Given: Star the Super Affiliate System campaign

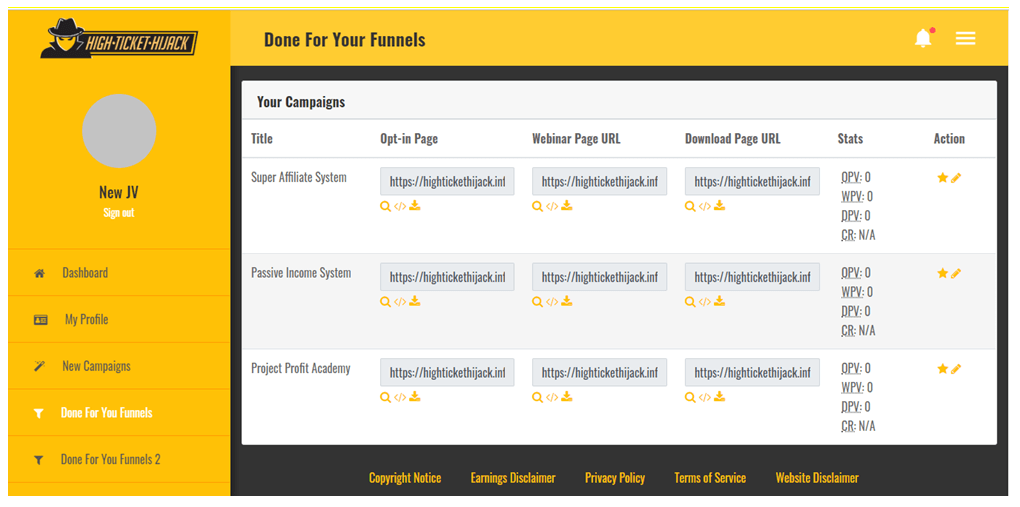Looking at the screenshot, I should tap(943, 178).
